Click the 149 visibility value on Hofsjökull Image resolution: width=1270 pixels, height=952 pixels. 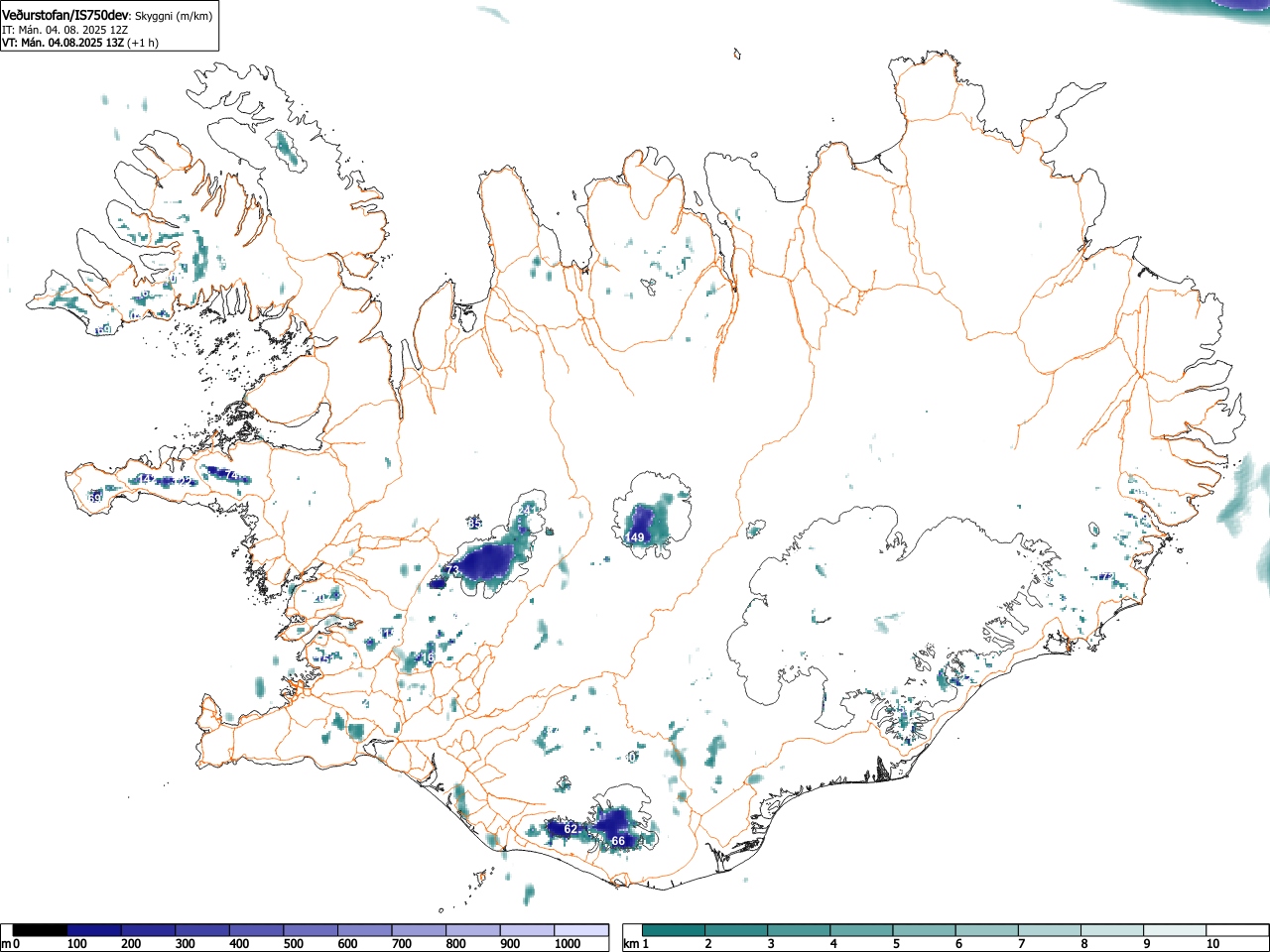coord(635,537)
